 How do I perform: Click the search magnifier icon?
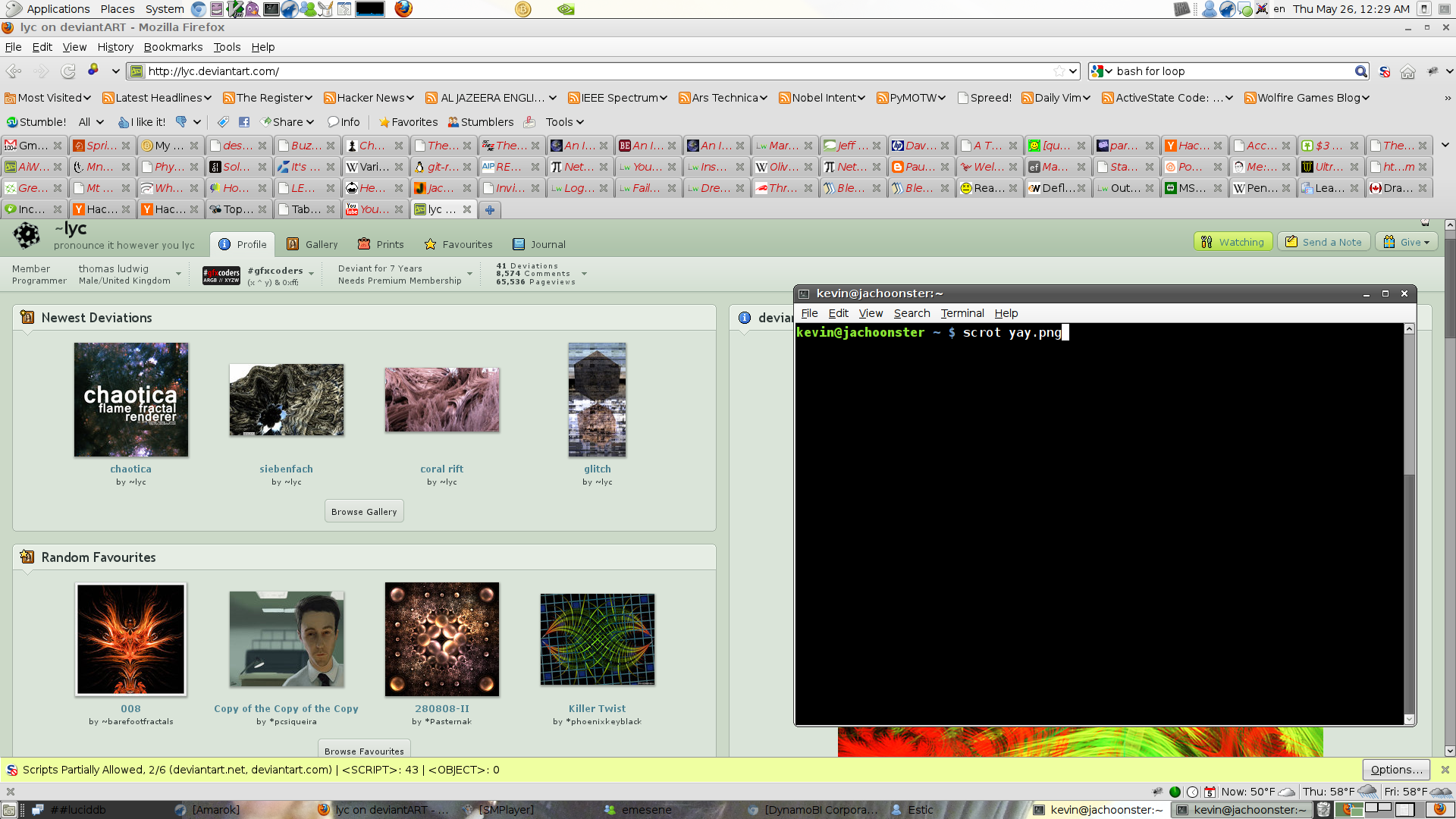pyautogui.click(x=1361, y=71)
